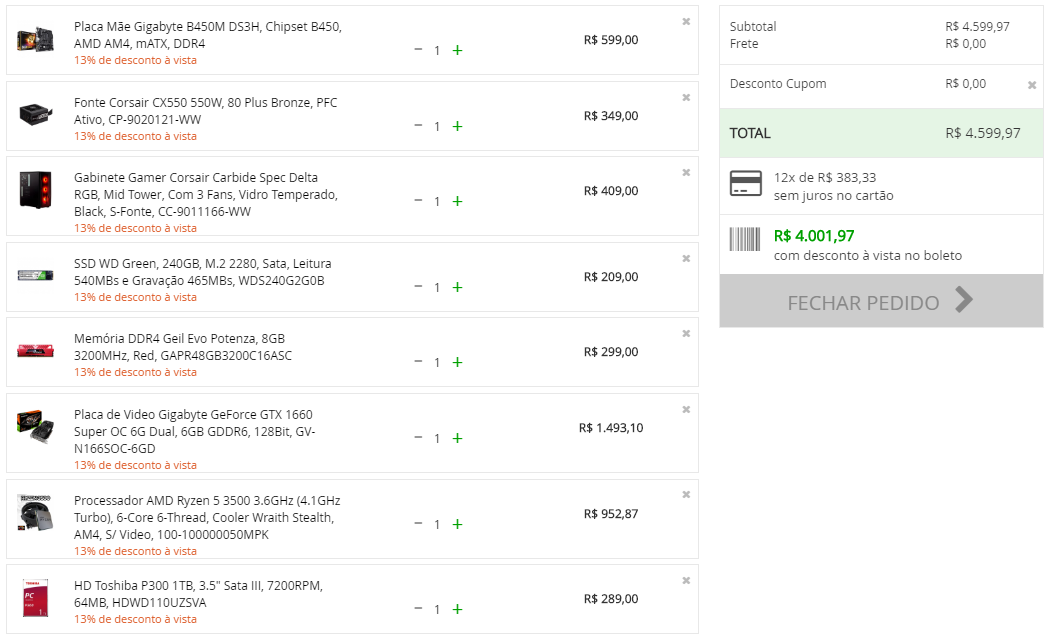Open Placa de Video Gigabyte GeForce link
The height and width of the screenshot is (639, 1050).
click(194, 431)
